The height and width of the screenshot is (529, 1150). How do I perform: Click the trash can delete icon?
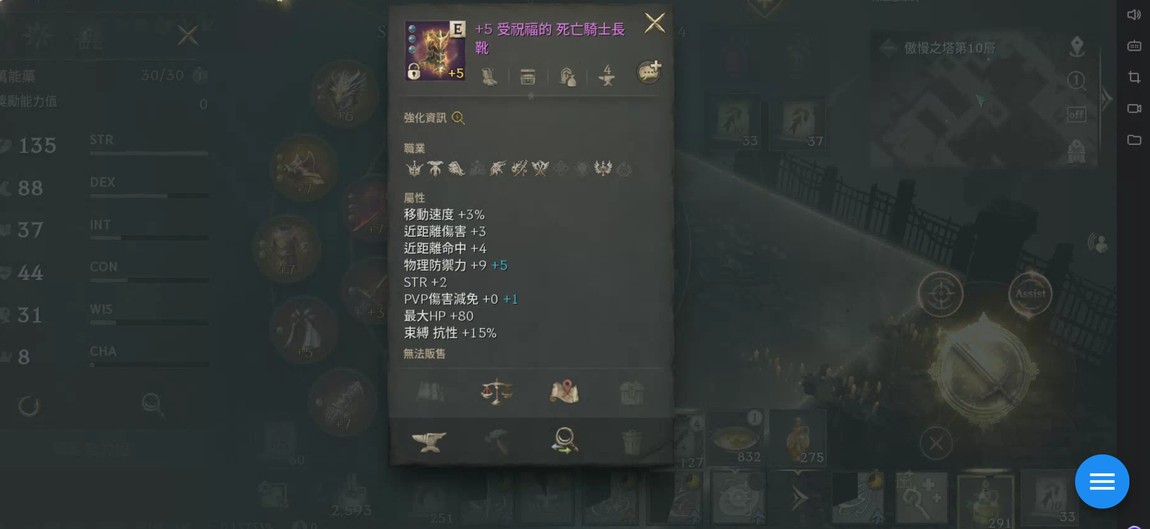[x=631, y=442]
